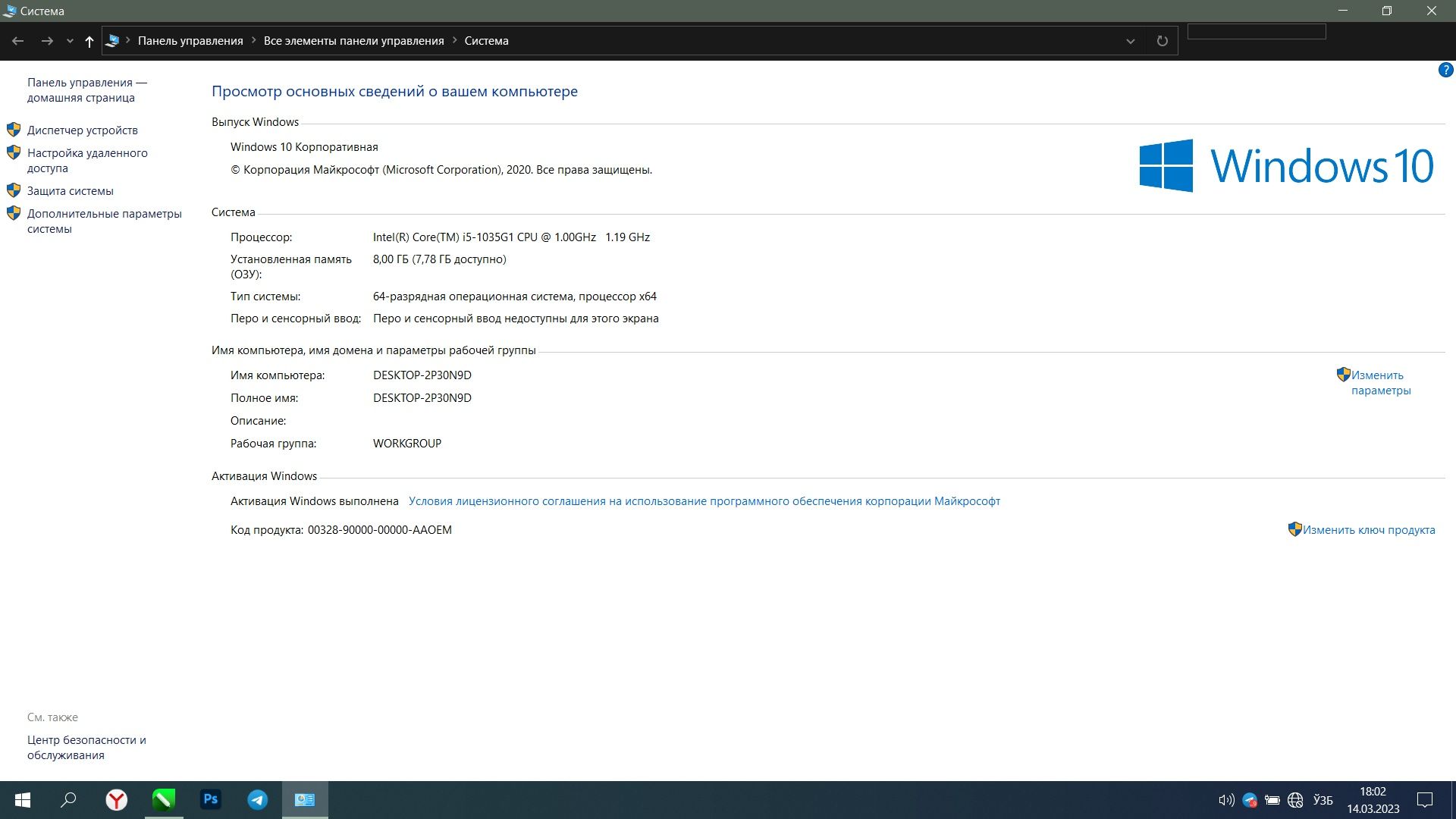Expand the address bar history chevron
The width and height of the screenshot is (1456, 819).
click(1130, 41)
